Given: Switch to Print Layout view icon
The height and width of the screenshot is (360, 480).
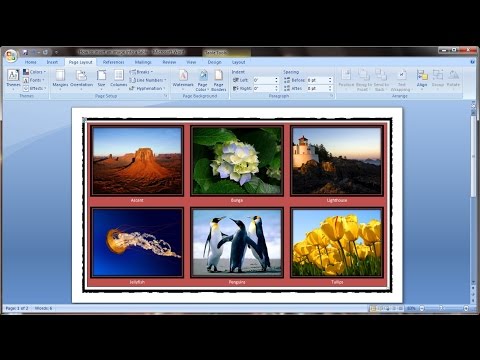Looking at the screenshot, I should pyautogui.click(x=373, y=309).
